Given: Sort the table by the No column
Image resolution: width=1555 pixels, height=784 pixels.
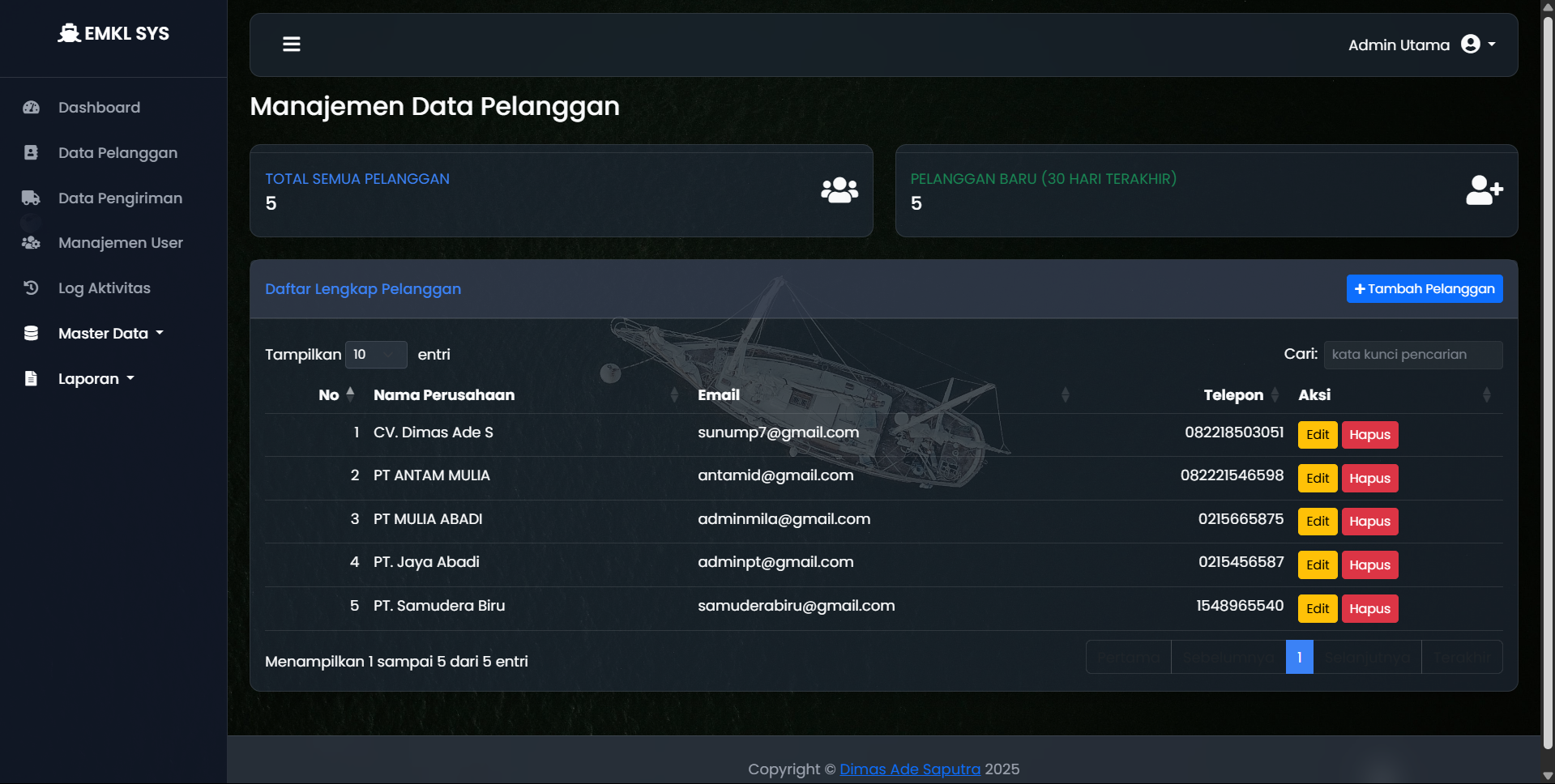Looking at the screenshot, I should coord(328,395).
